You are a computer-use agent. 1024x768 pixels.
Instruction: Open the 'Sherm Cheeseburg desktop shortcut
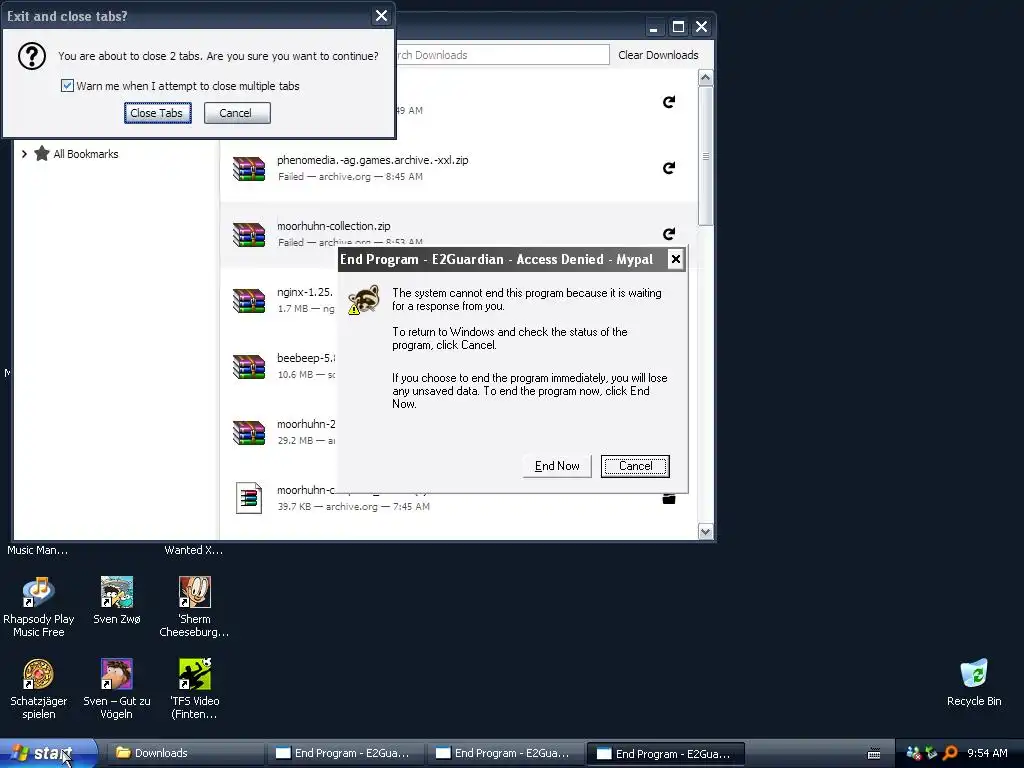(x=195, y=591)
